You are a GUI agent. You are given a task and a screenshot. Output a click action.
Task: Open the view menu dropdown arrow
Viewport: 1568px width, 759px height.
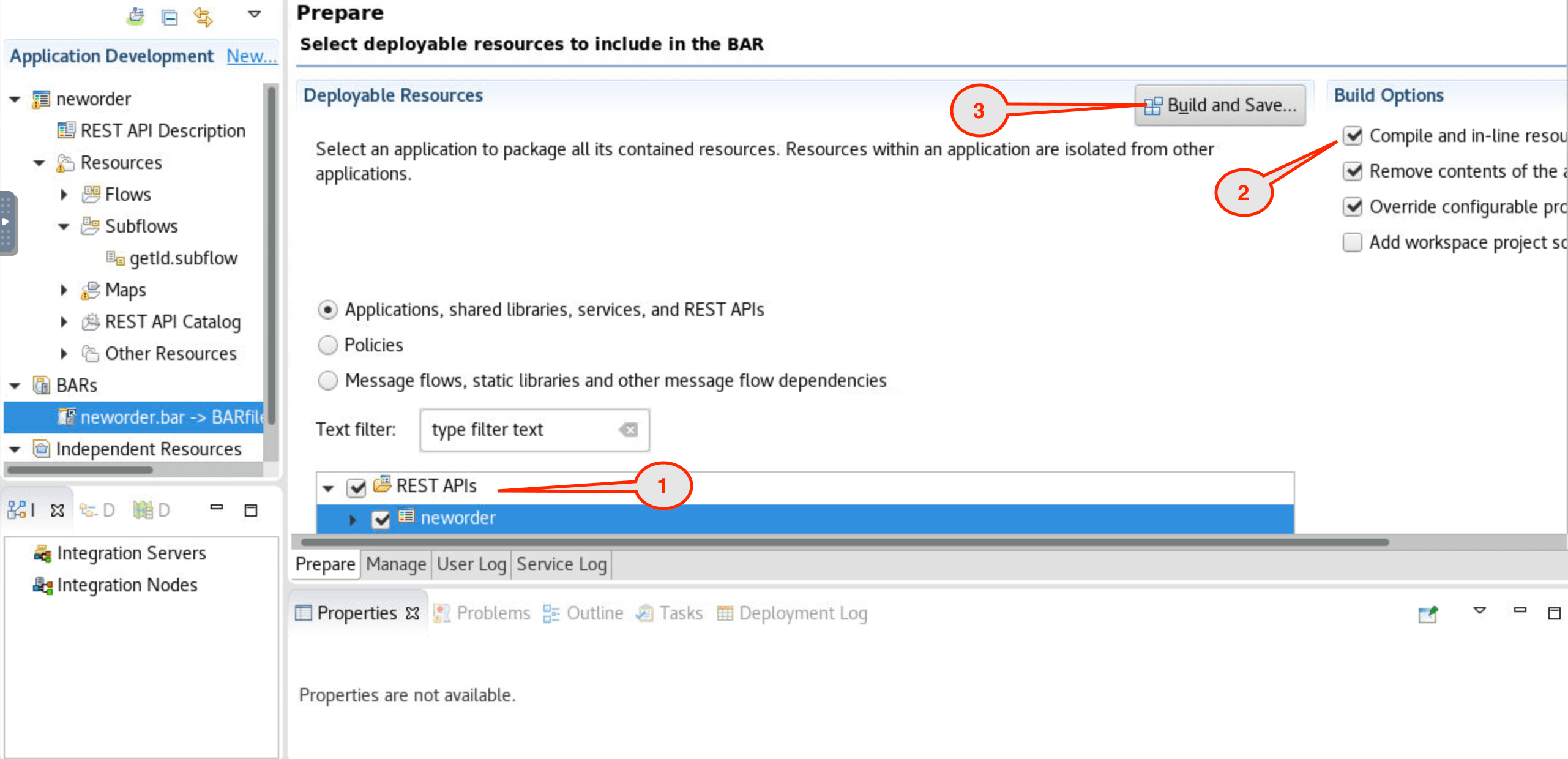255,15
